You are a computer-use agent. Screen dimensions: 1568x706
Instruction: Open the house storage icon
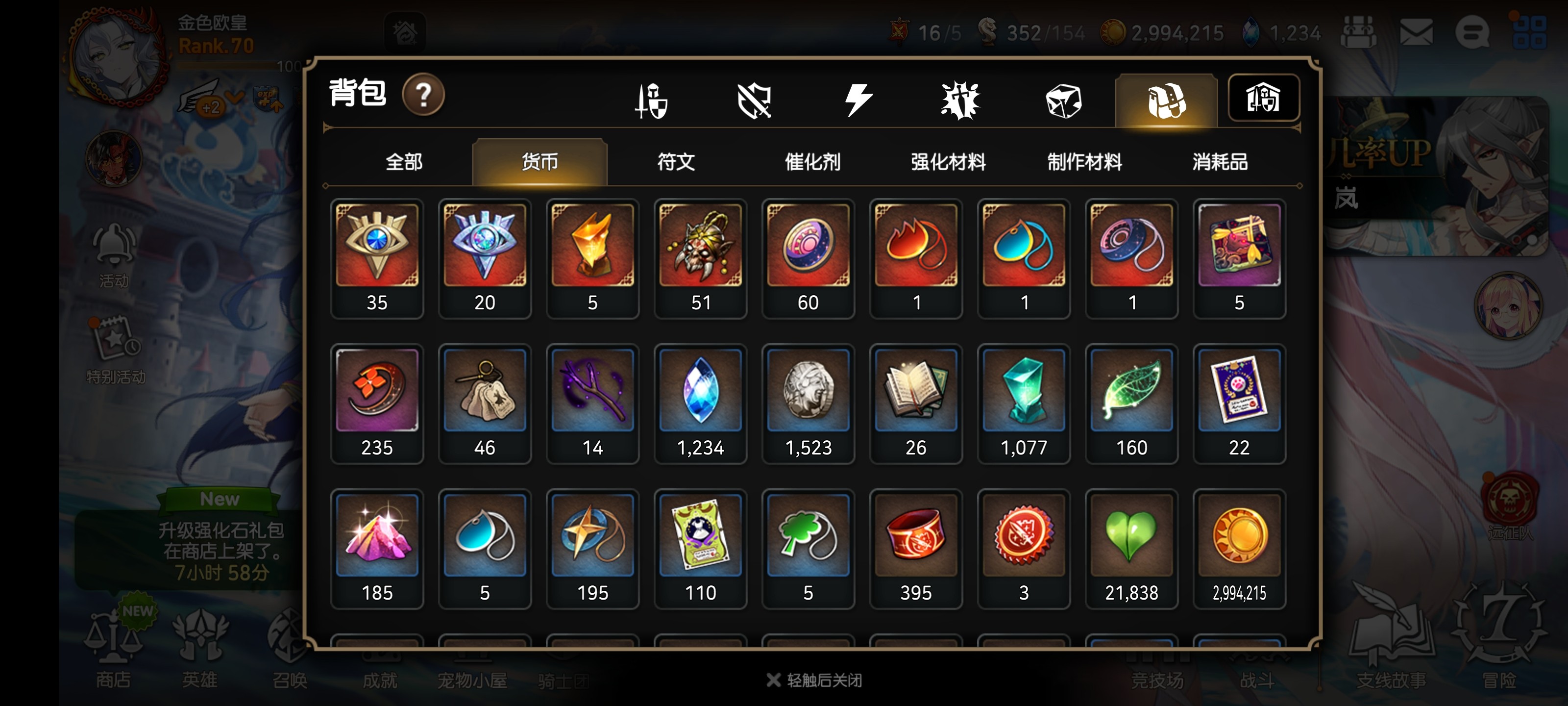click(1264, 98)
